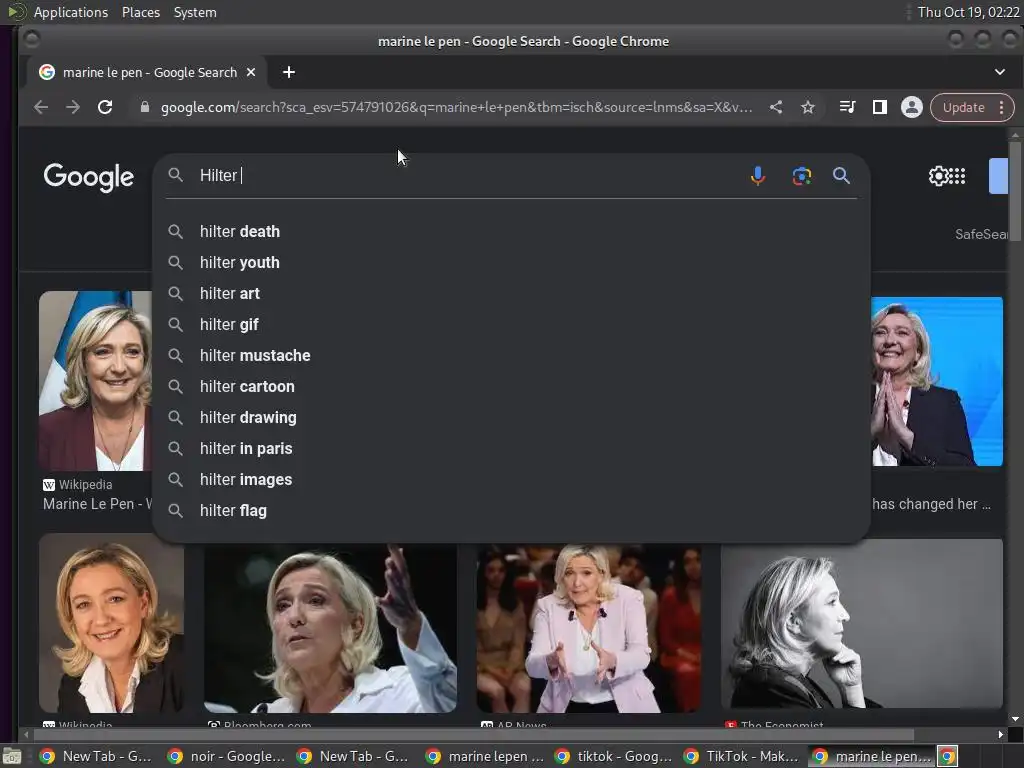The width and height of the screenshot is (1024, 768).
Task: Select suggestion hilter gif
Action: [512, 325]
